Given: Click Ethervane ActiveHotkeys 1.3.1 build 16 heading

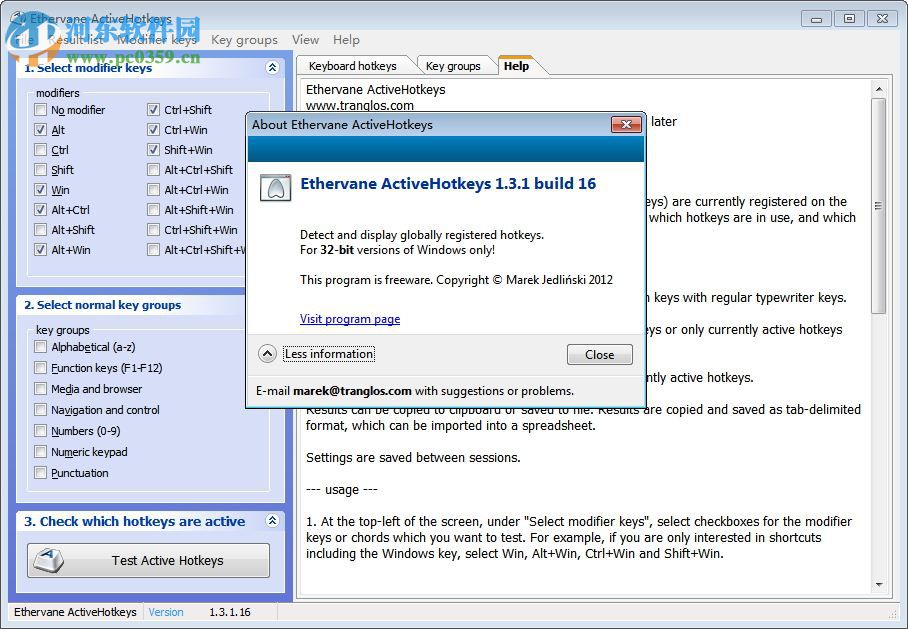Looking at the screenshot, I should [448, 184].
